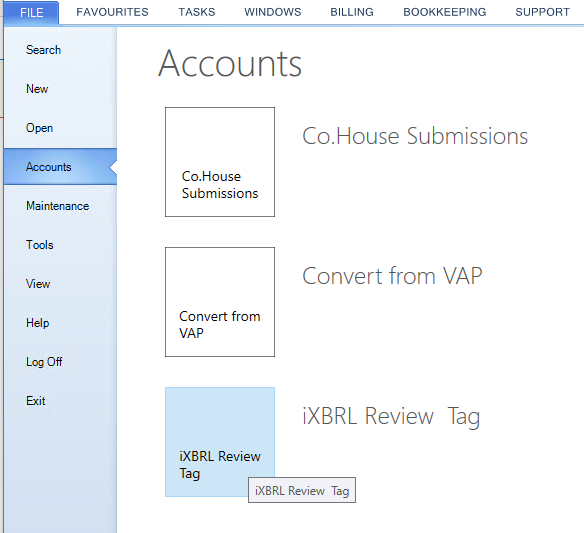The height and width of the screenshot is (533, 584).
Task: Open the Co.House Submissions tile
Action: 220,162
